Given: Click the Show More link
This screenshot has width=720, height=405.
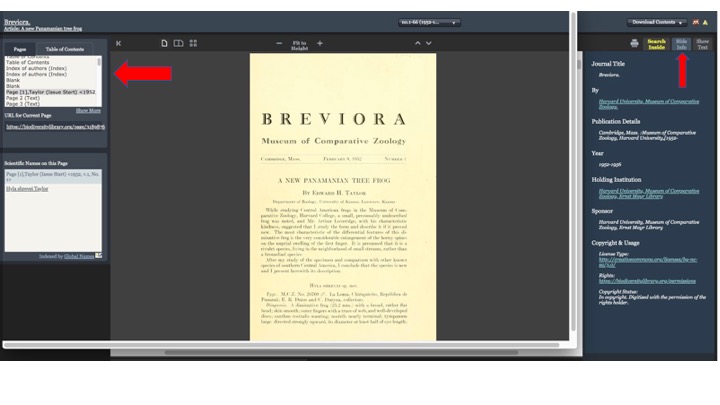Looking at the screenshot, I should point(88,111).
